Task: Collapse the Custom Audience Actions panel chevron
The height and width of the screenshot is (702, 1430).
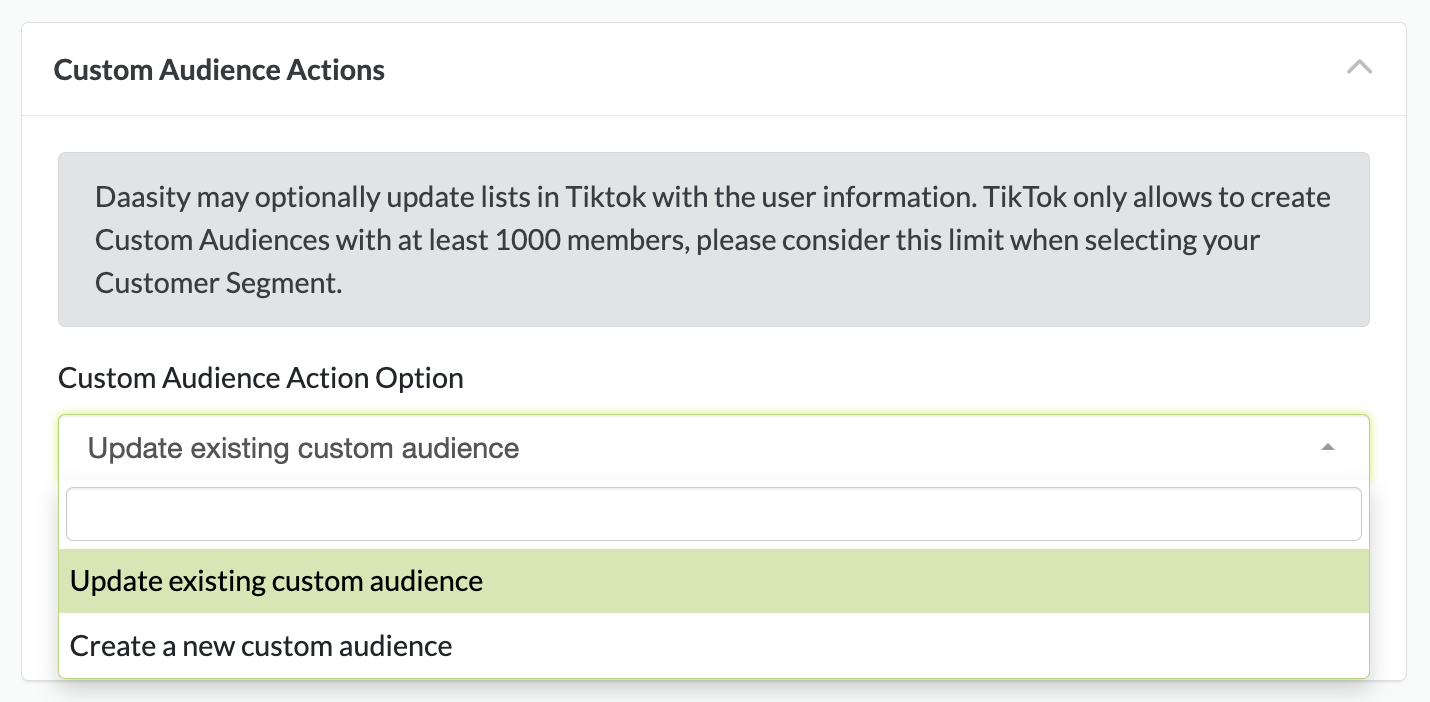Action: [1359, 68]
